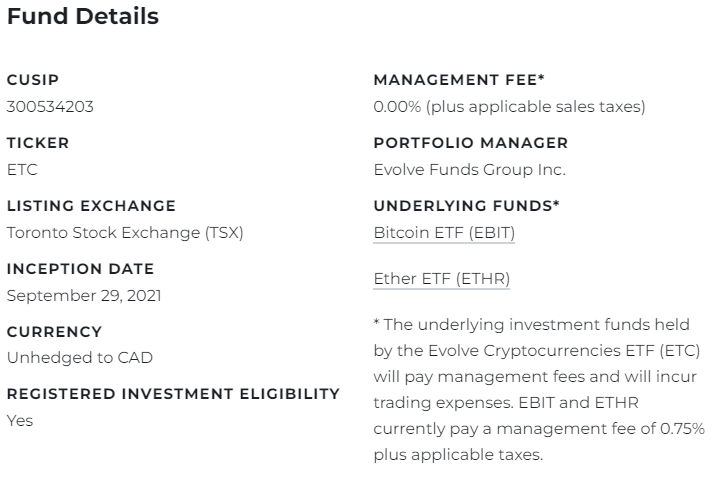Click the UNDERLYING FUNDS* label
The height and width of the screenshot is (478, 723).
click(x=466, y=206)
